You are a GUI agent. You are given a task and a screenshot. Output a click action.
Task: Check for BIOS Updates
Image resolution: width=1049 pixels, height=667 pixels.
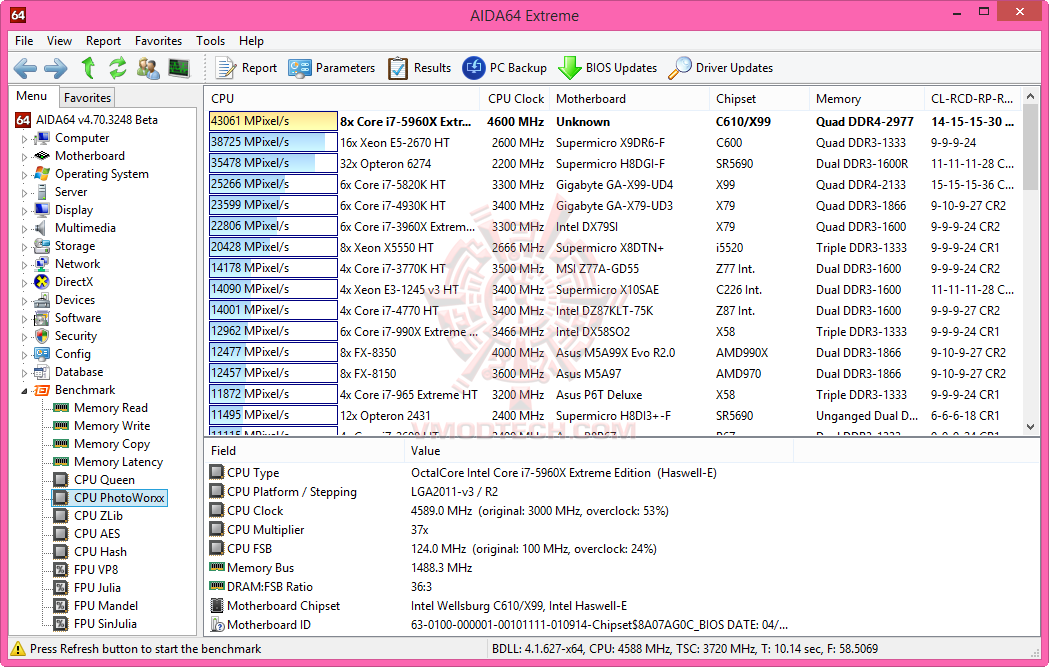click(x=607, y=68)
